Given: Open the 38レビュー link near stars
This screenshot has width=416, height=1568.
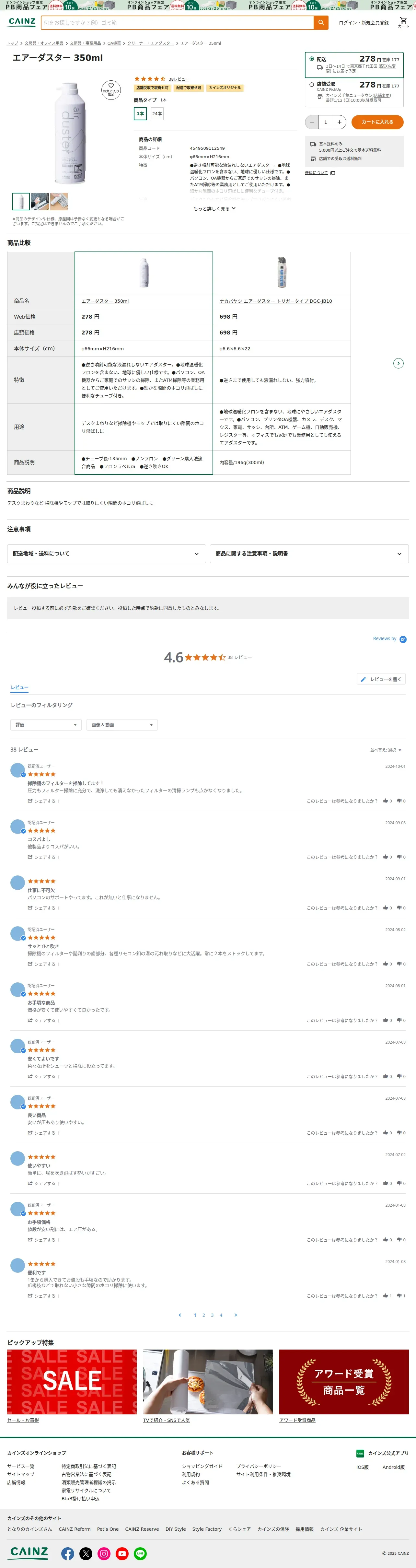Looking at the screenshot, I should 179,79.
